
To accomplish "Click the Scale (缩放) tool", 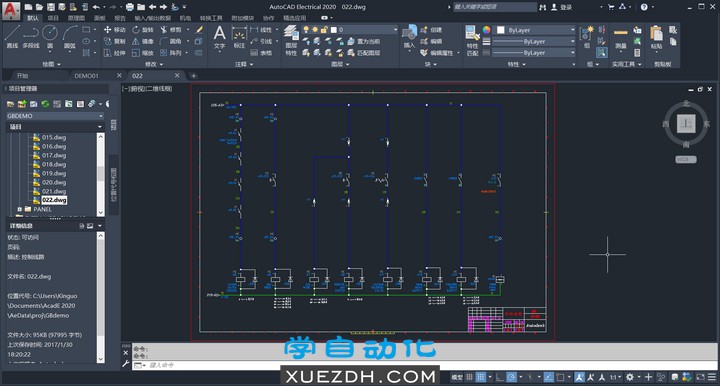I will point(143,53).
